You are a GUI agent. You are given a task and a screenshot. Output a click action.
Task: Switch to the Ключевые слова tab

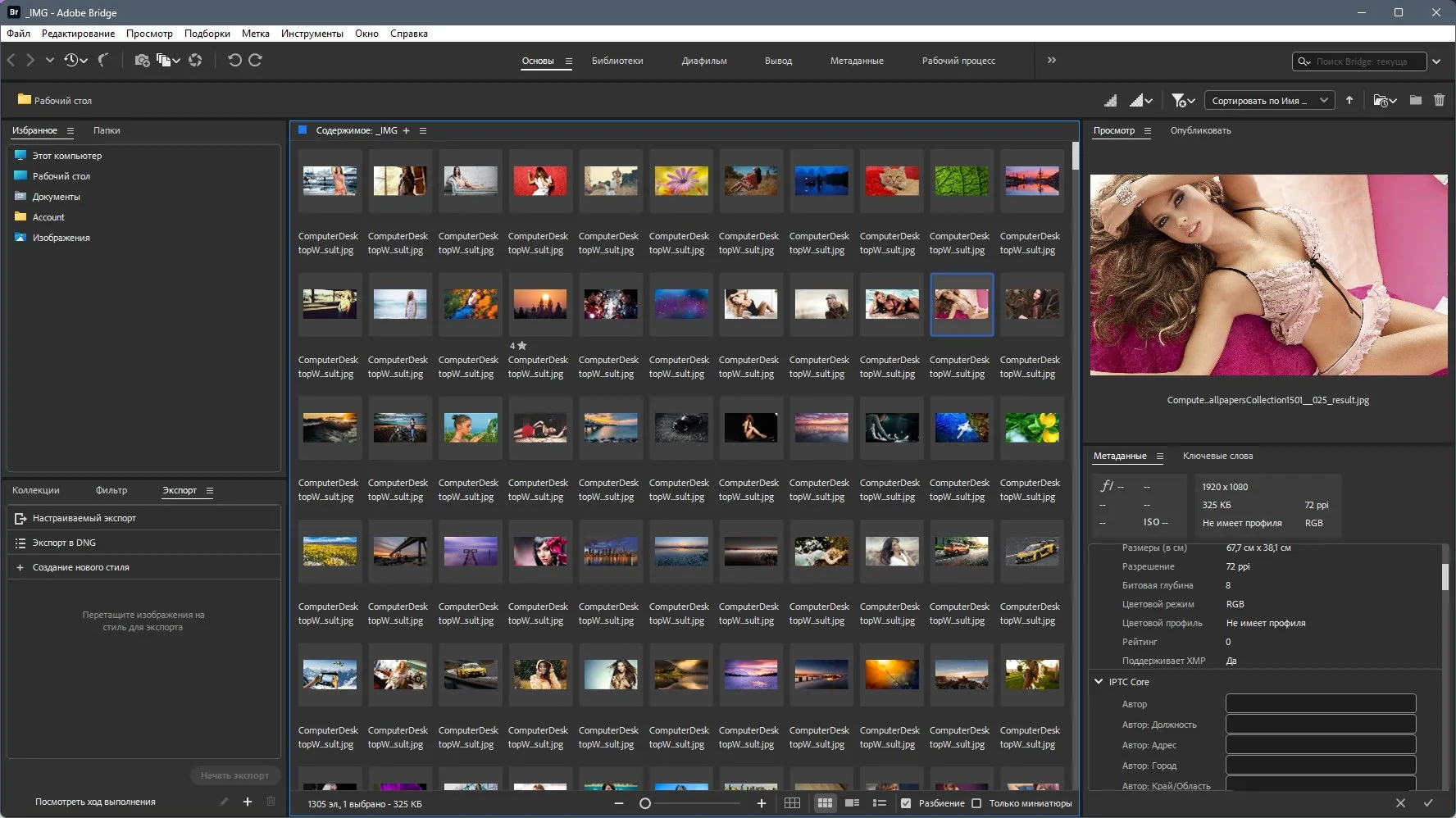coord(1217,456)
